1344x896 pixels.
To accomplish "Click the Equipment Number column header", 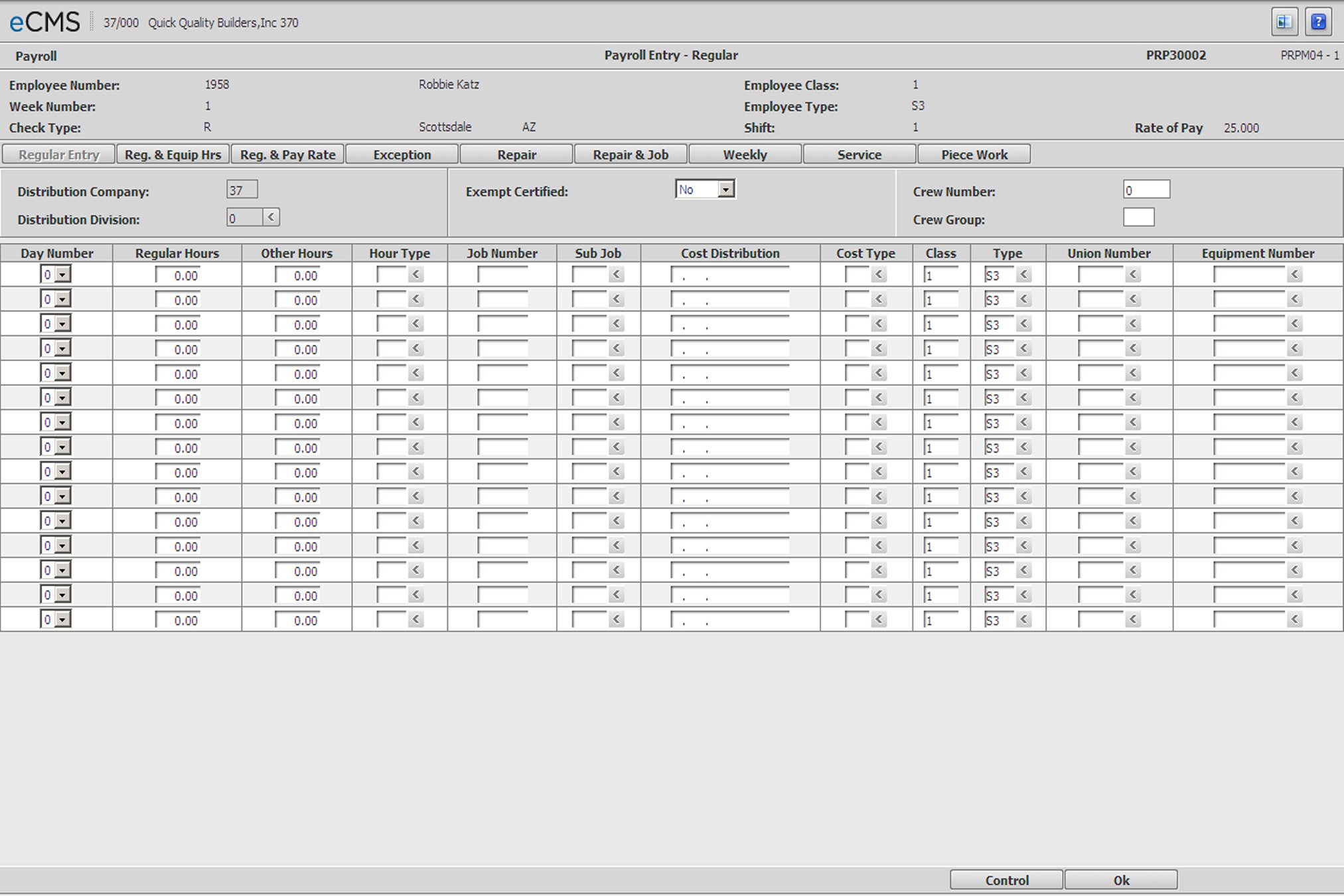I will 1258,253.
